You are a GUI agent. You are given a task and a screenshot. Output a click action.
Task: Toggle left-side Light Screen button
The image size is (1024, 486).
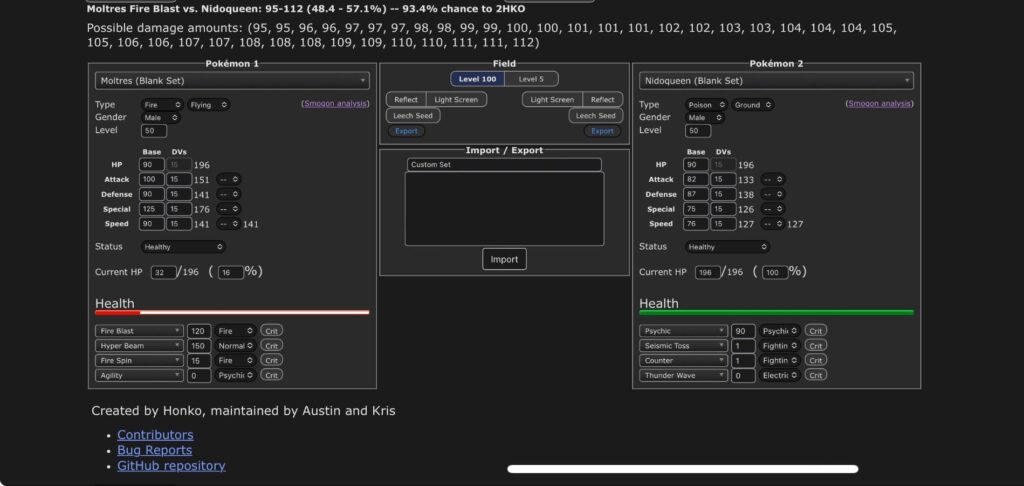pos(456,100)
